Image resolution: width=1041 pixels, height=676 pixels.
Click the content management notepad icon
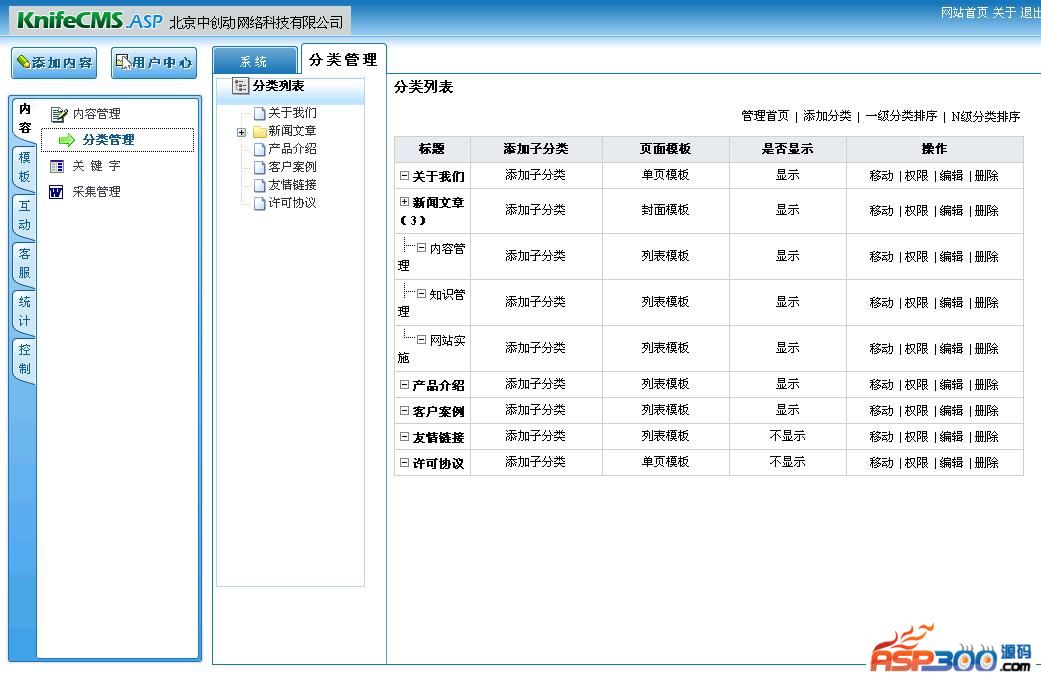click(x=58, y=115)
